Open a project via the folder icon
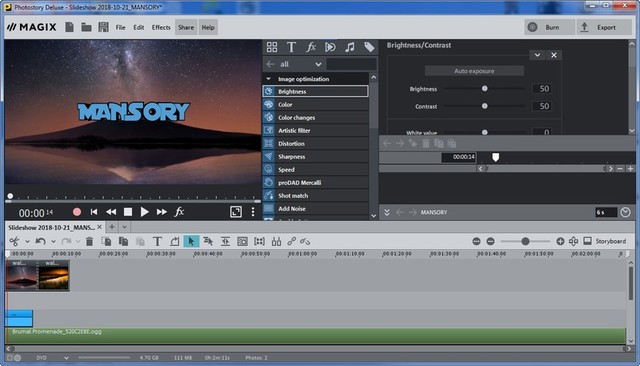Image resolution: width=640 pixels, height=366 pixels. tap(86, 27)
